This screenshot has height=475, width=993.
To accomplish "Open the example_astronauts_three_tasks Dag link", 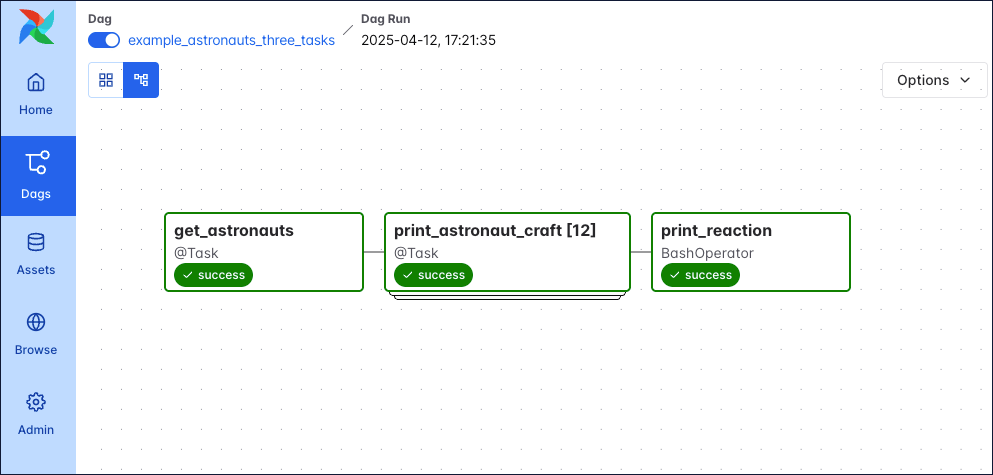I will 231,40.
